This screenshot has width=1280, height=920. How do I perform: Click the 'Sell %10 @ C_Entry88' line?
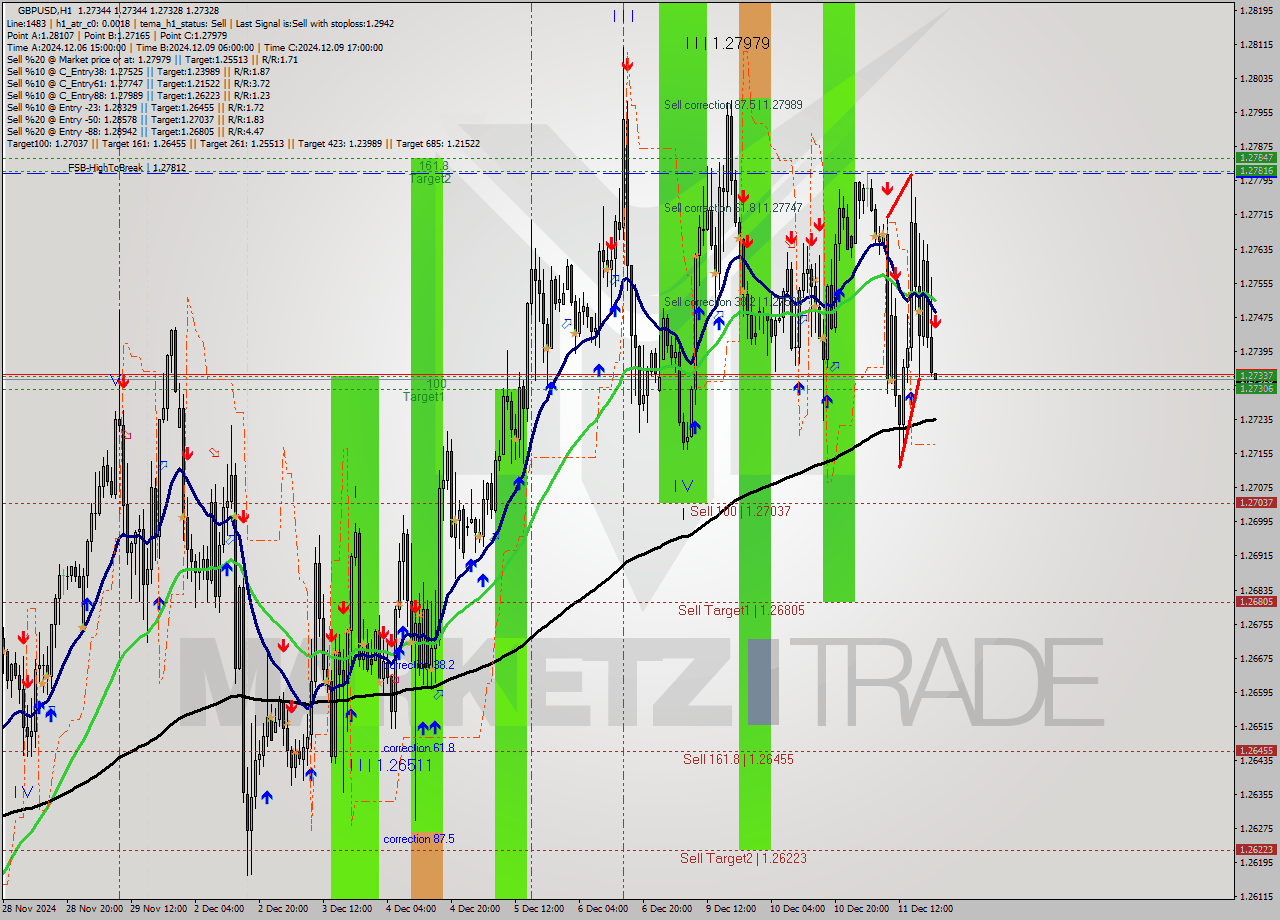[138, 95]
